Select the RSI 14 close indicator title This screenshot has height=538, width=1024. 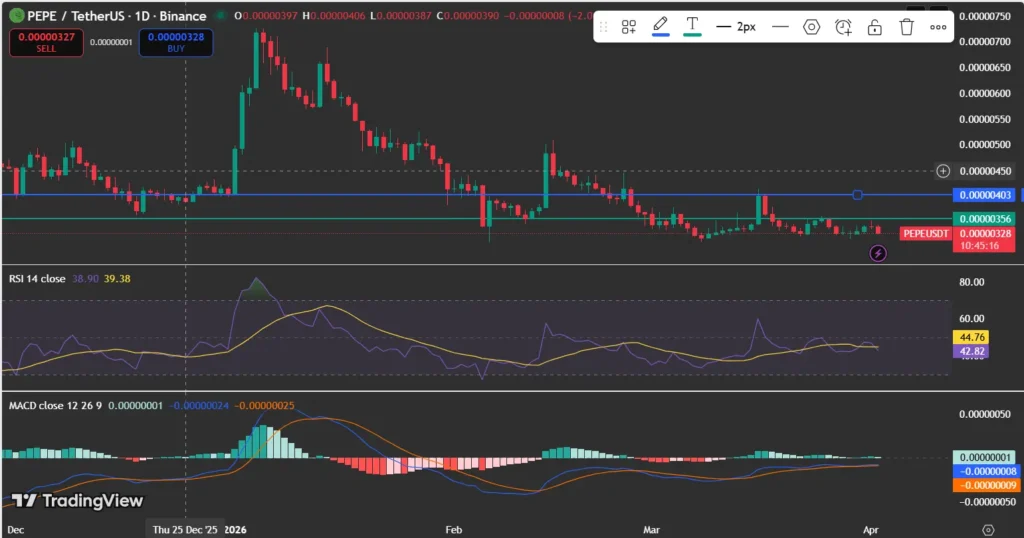tap(37, 279)
